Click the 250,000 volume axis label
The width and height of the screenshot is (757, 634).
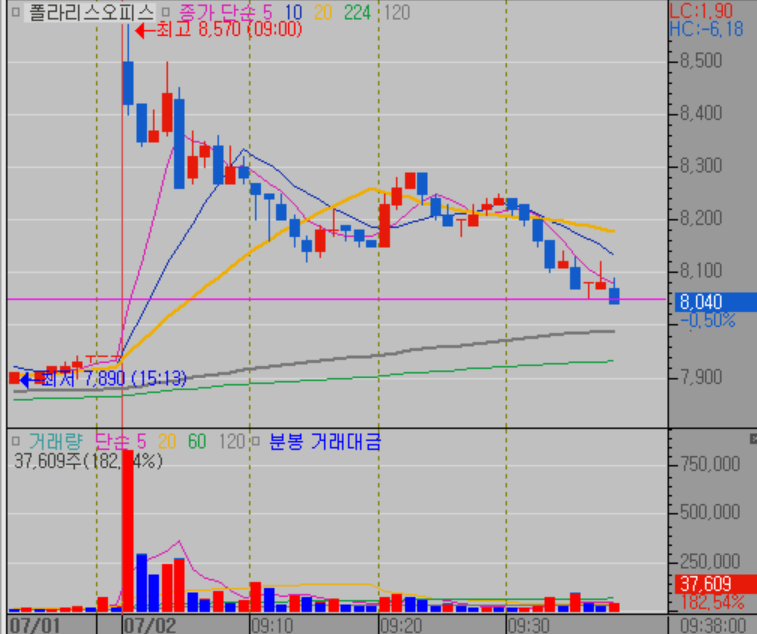[x=710, y=562]
